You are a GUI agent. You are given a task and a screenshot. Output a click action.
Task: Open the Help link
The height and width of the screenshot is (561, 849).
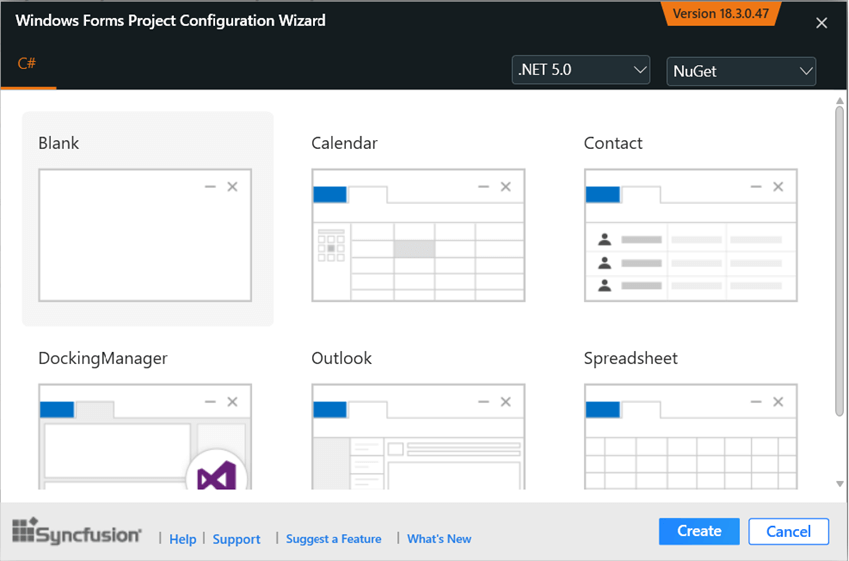click(183, 539)
